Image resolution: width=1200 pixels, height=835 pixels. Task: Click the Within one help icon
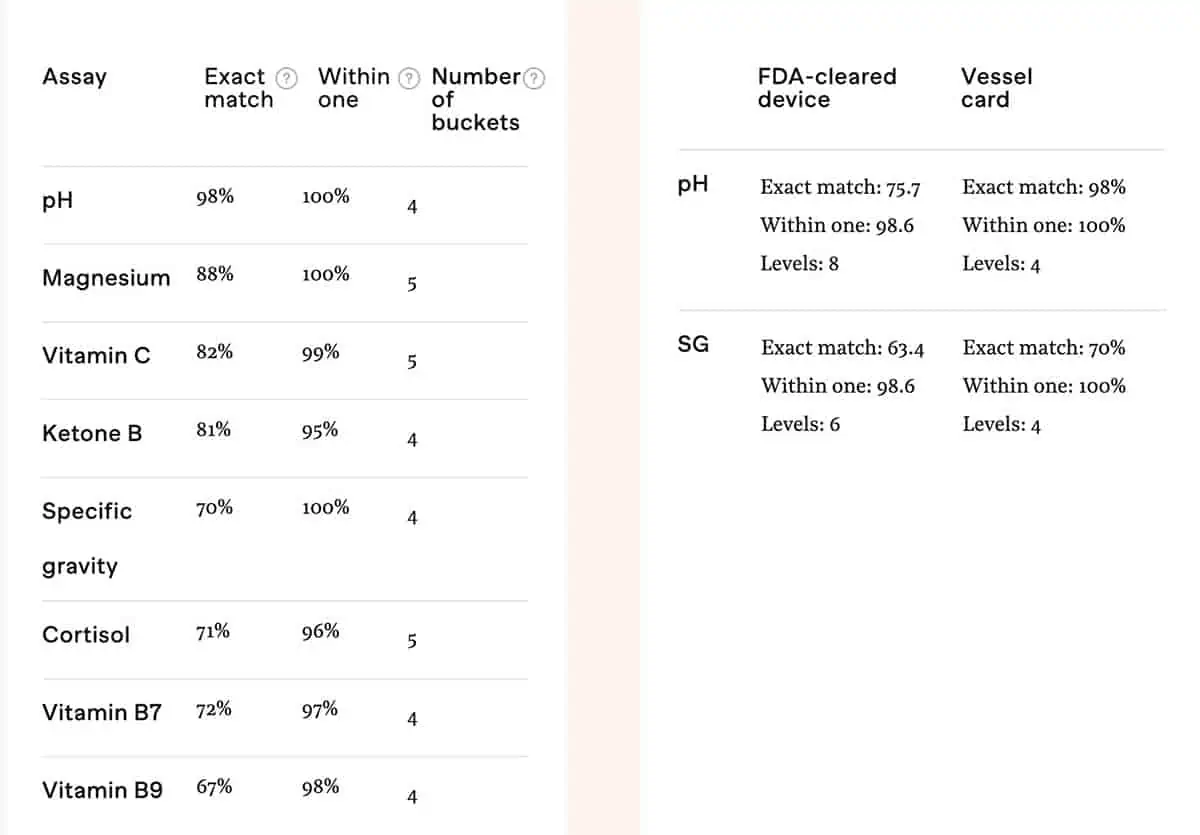click(x=408, y=78)
